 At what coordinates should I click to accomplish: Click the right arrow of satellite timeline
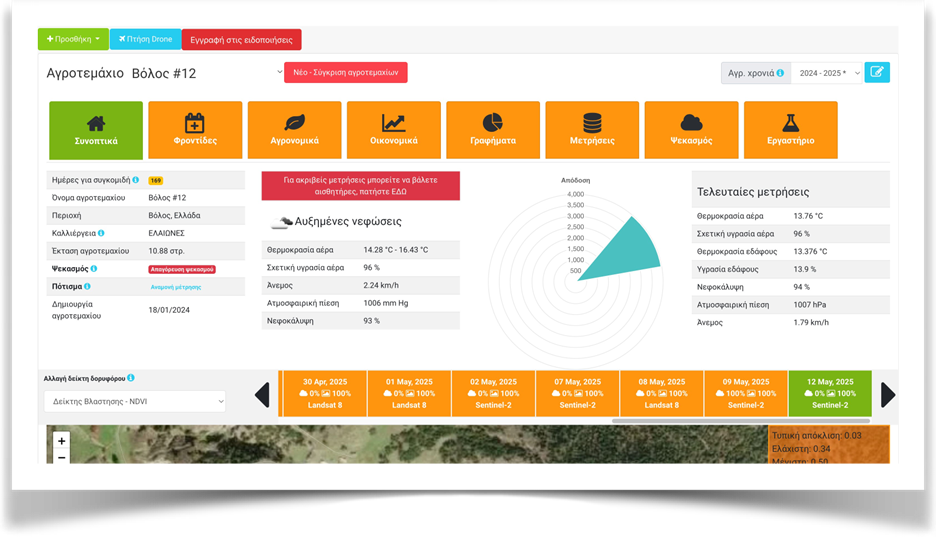pyautogui.click(x=887, y=395)
